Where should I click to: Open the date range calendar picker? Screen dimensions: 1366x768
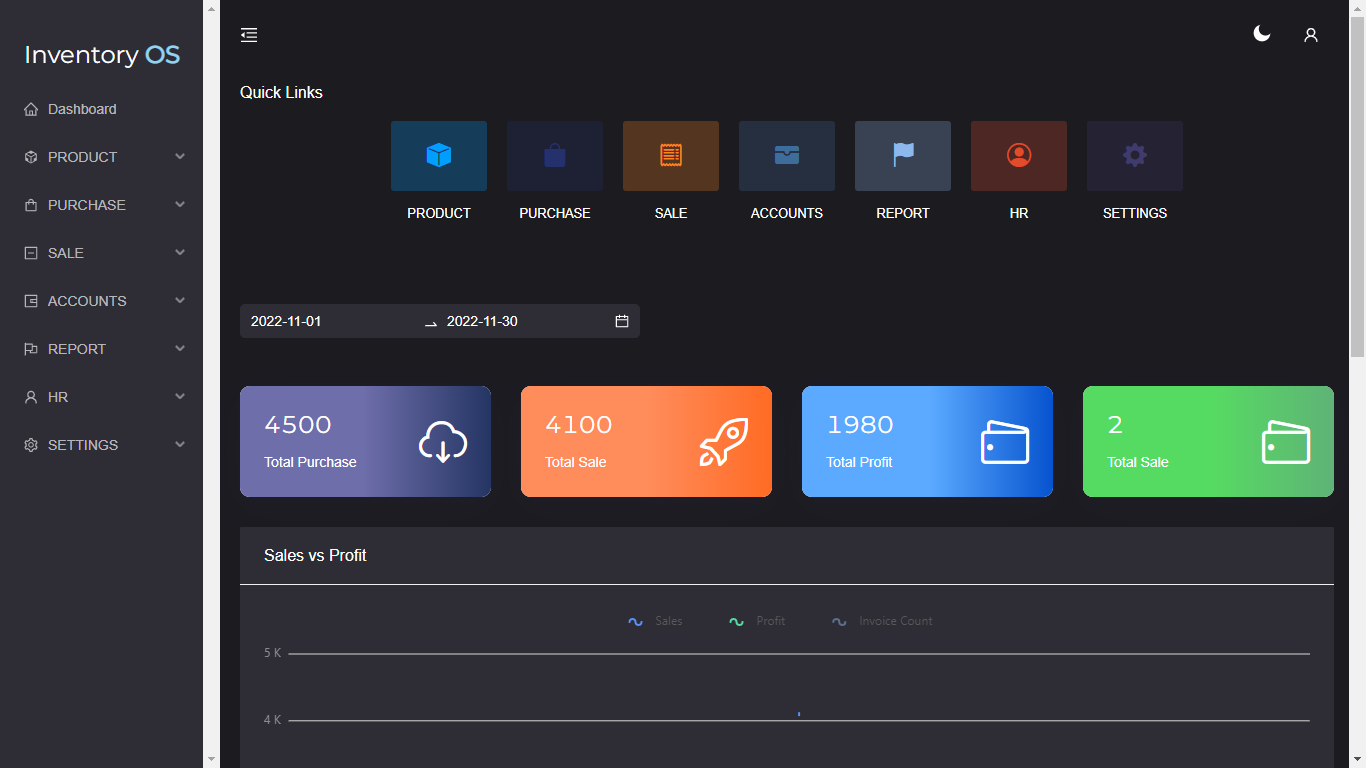621,321
